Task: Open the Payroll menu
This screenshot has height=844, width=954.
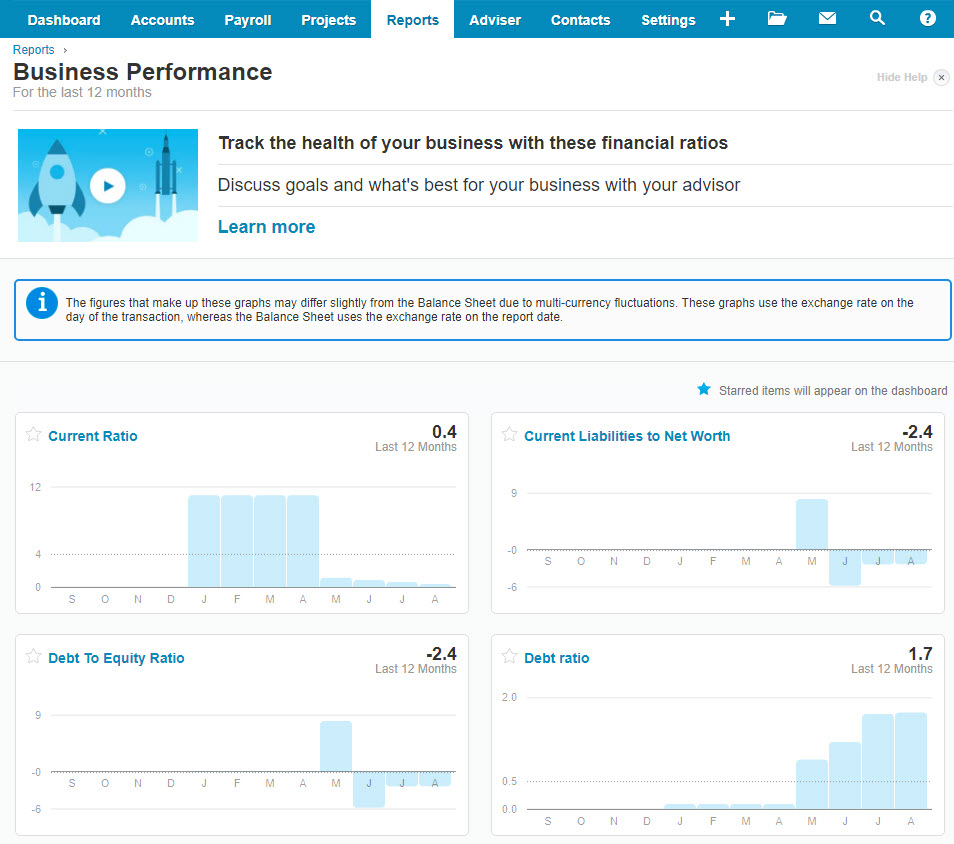Action: [x=248, y=20]
